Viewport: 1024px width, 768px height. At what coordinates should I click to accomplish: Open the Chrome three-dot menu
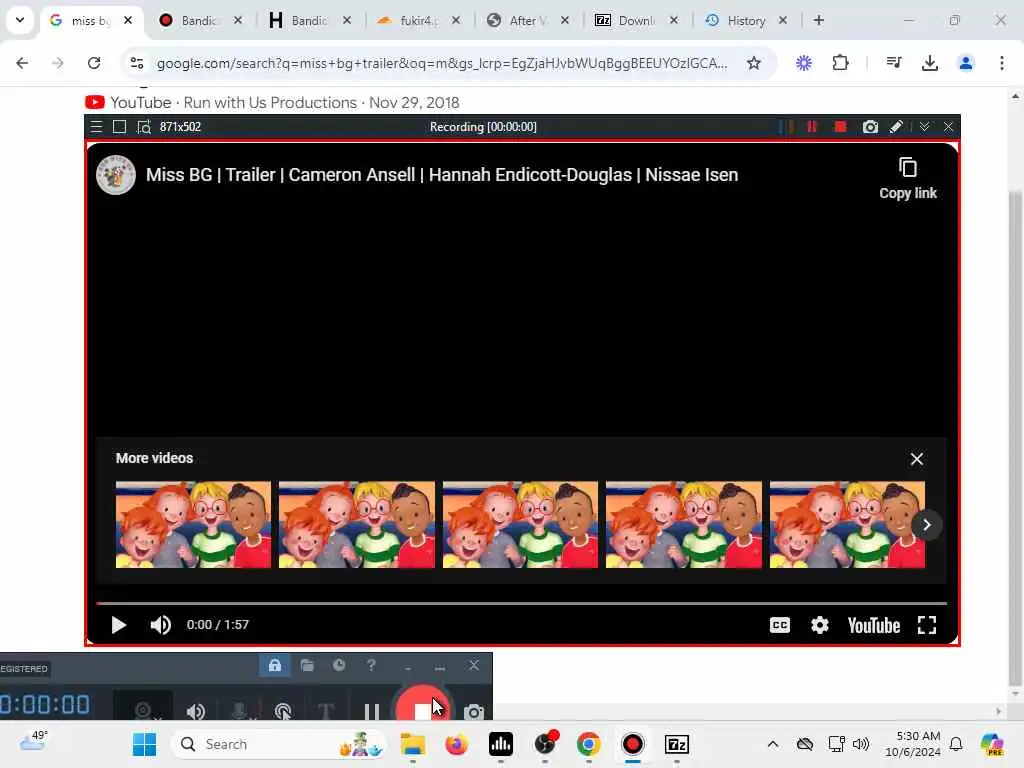[1002, 63]
